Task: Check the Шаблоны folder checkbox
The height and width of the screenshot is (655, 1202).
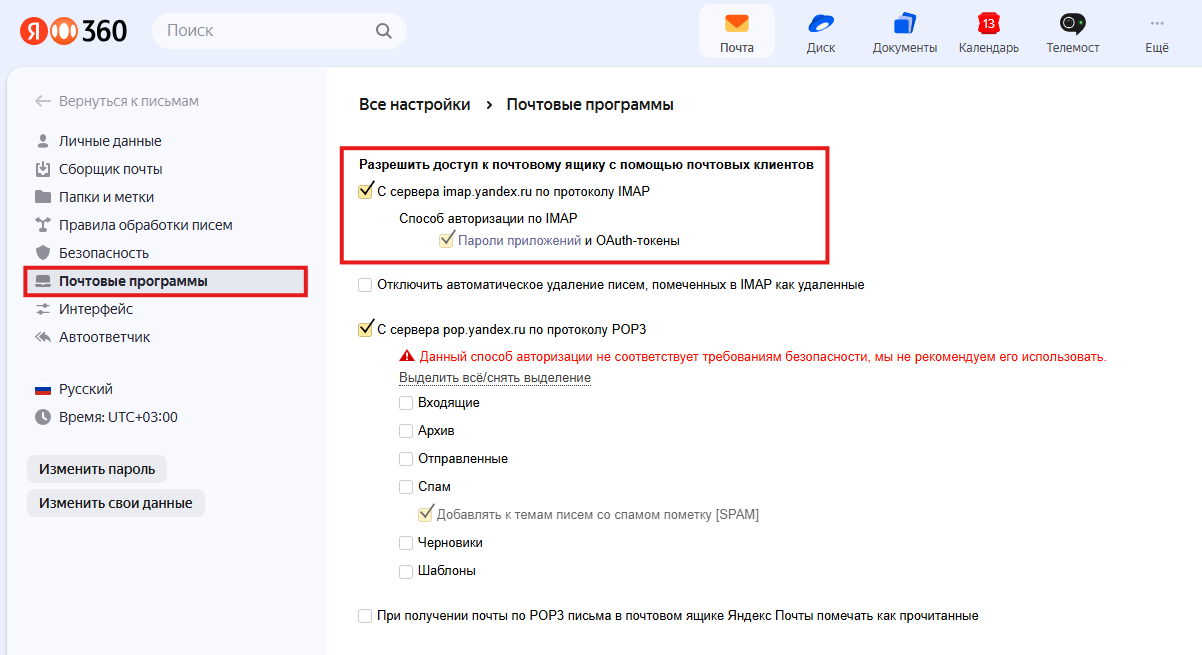Action: click(x=406, y=571)
